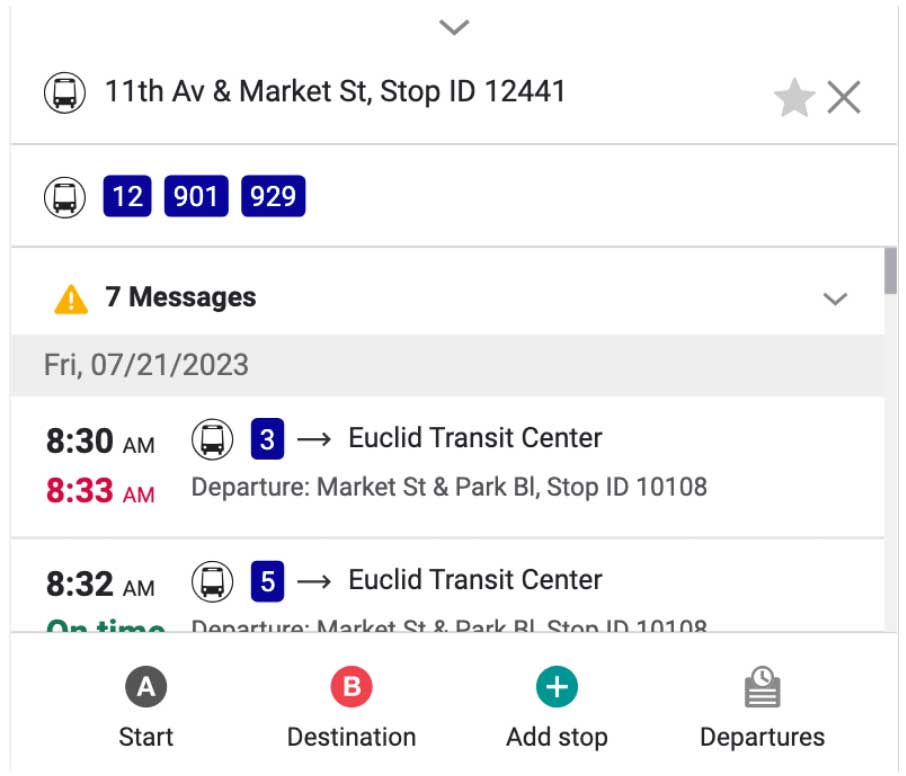906x776 pixels.
Task: Click the bus icon beside the route badges
Action: tap(65, 197)
